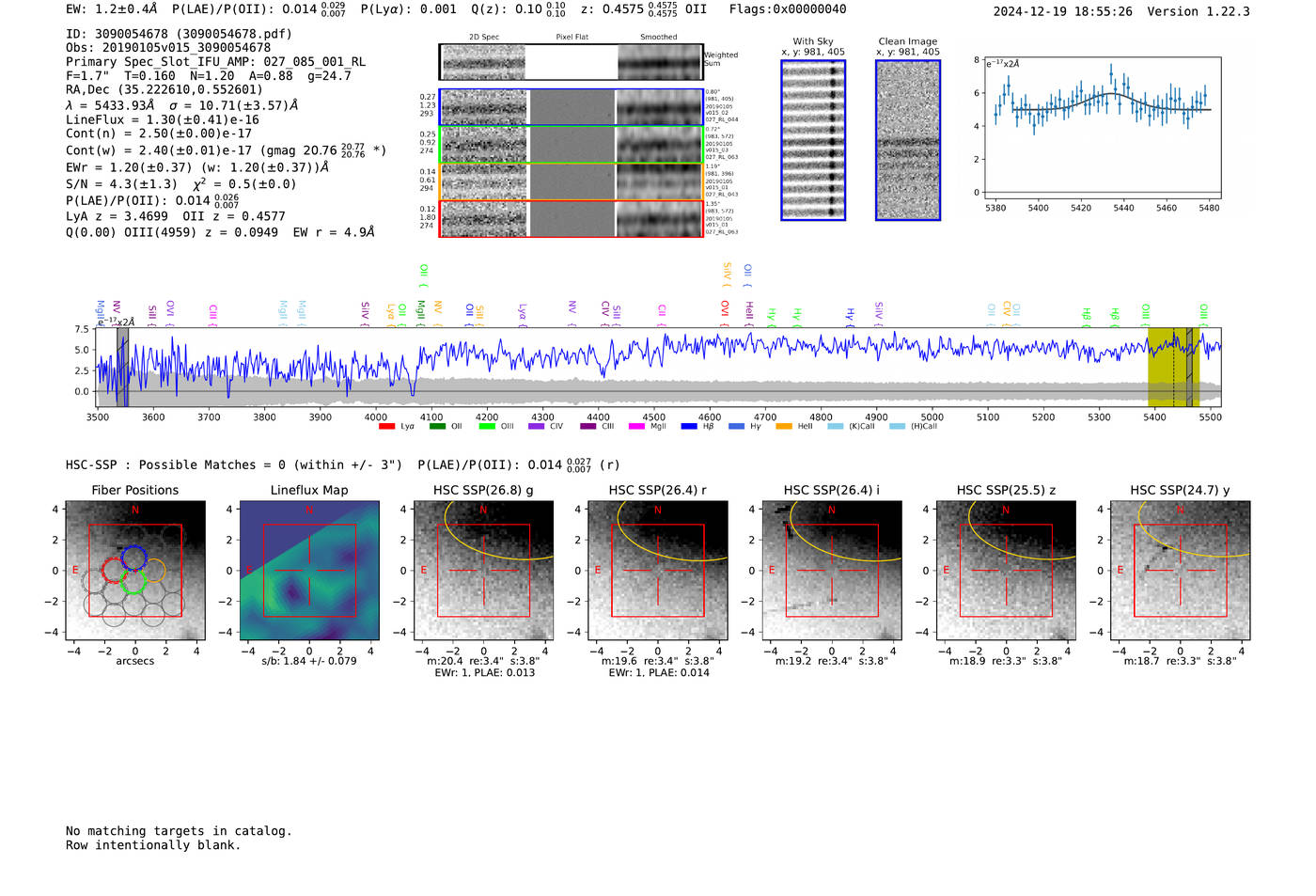Image resolution: width=1316 pixels, height=896 pixels.
Task: Select the orange-bordered 2D spectrum row
Action: (x=572, y=181)
